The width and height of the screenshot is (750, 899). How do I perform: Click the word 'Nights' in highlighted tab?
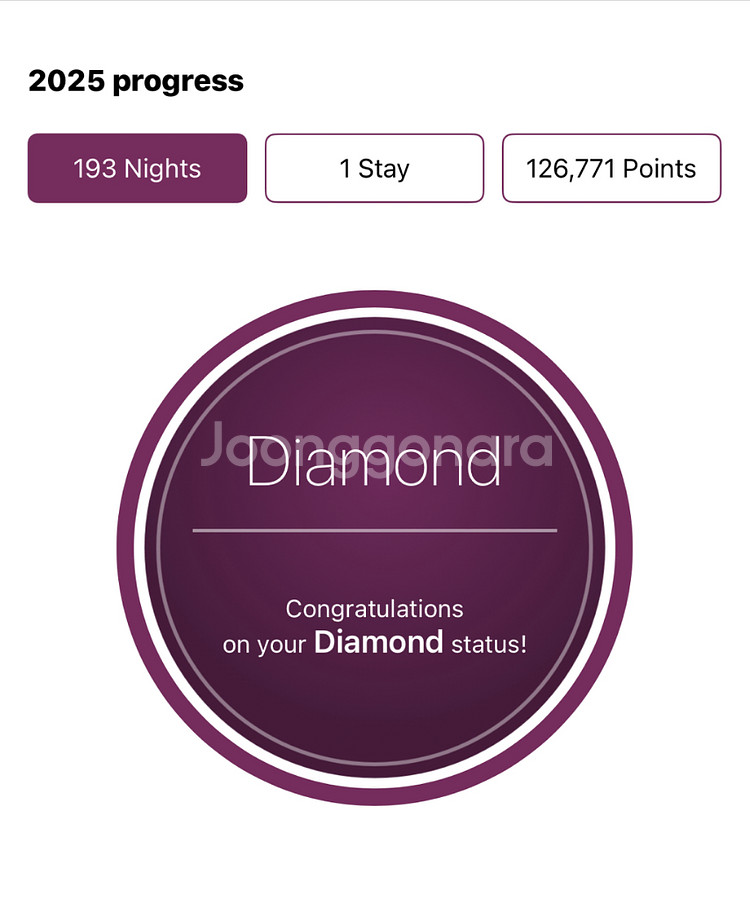point(162,168)
